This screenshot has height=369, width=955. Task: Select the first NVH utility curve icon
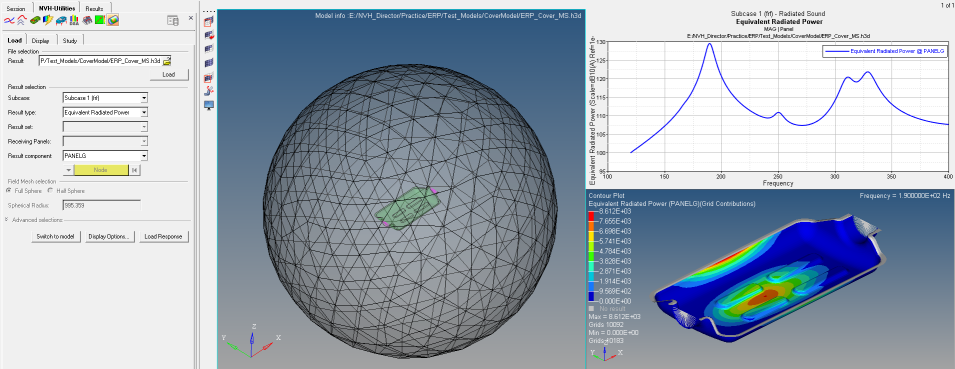[x=9, y=20]
